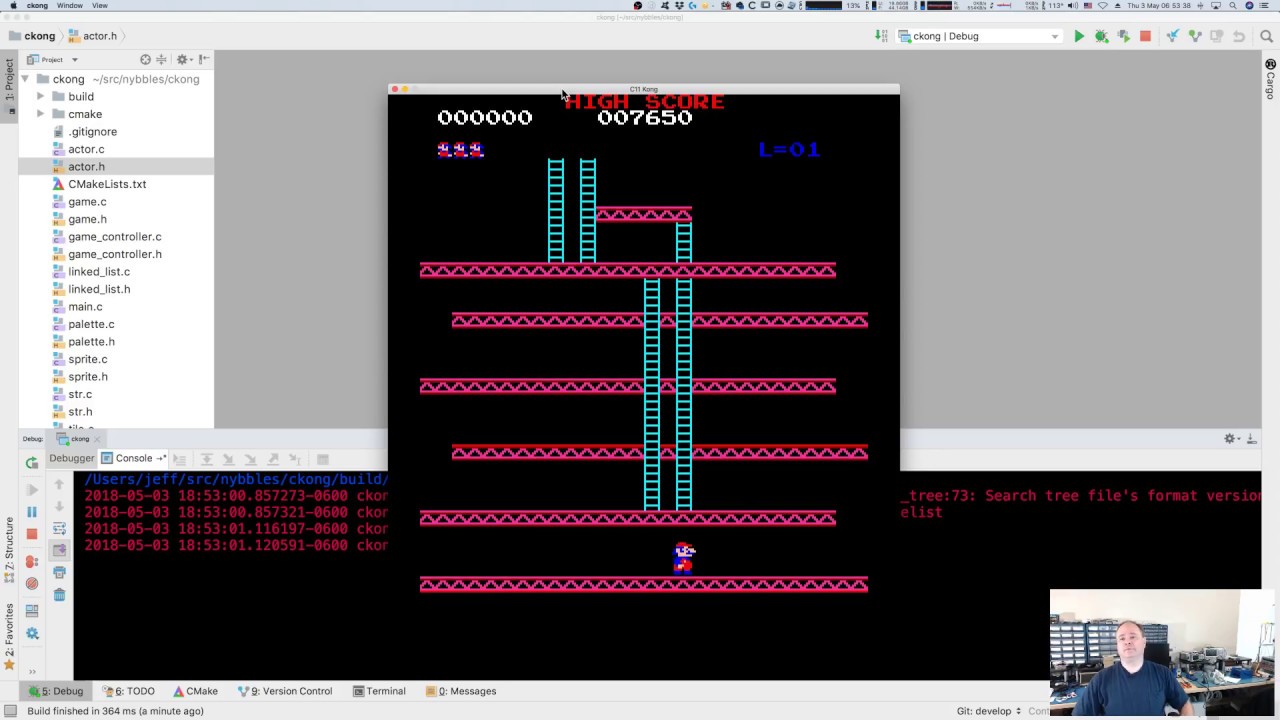The width and height of the screenshot is (1280, 720).
Task: Select game_controller.c in the project tree
Action: coord(115,237)
